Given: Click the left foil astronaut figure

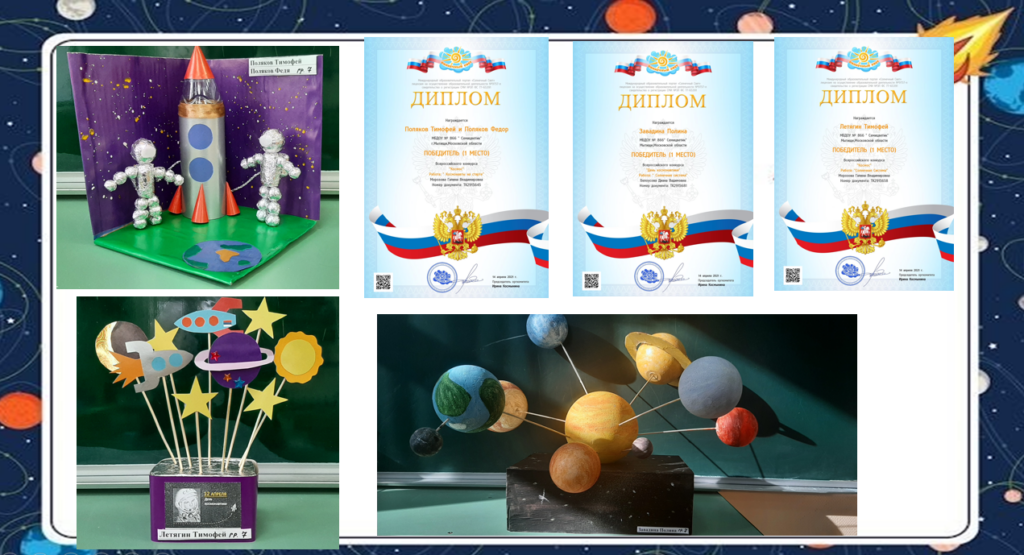Looking at the screenshot, I should [144, 182].
